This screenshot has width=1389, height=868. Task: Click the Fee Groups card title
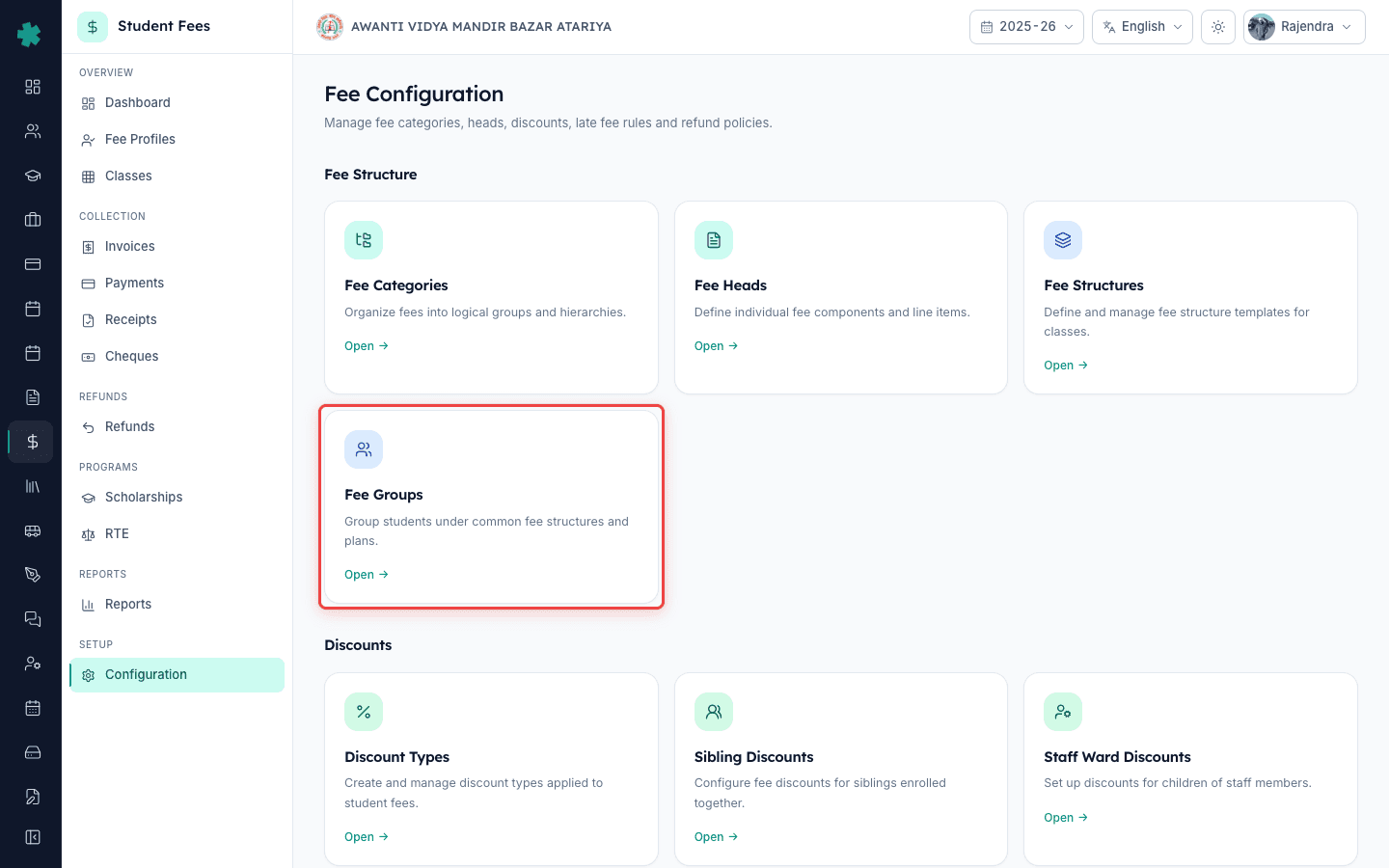384,495
